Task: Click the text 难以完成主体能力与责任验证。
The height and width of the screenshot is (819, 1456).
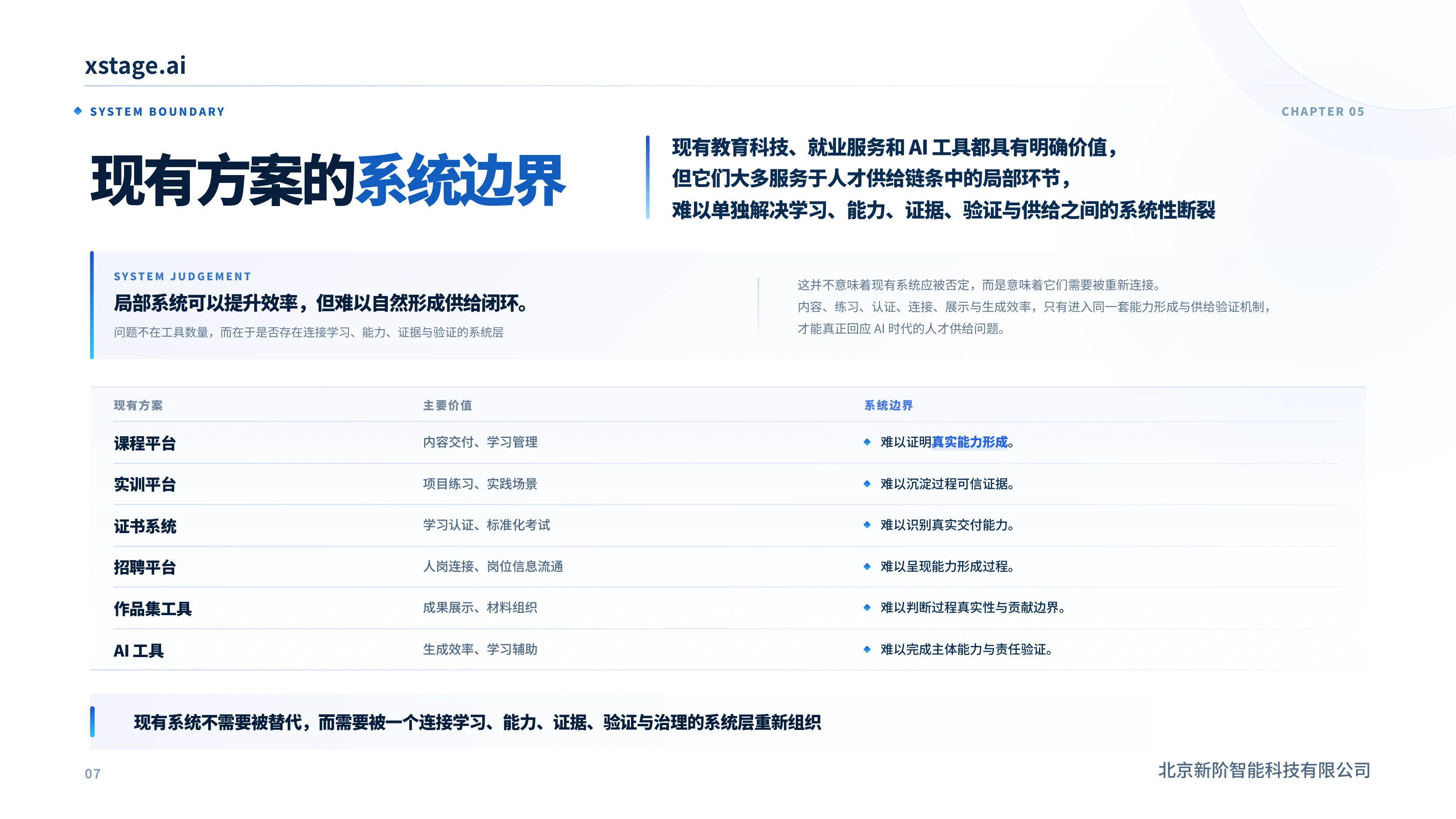Action: point(966,650)
